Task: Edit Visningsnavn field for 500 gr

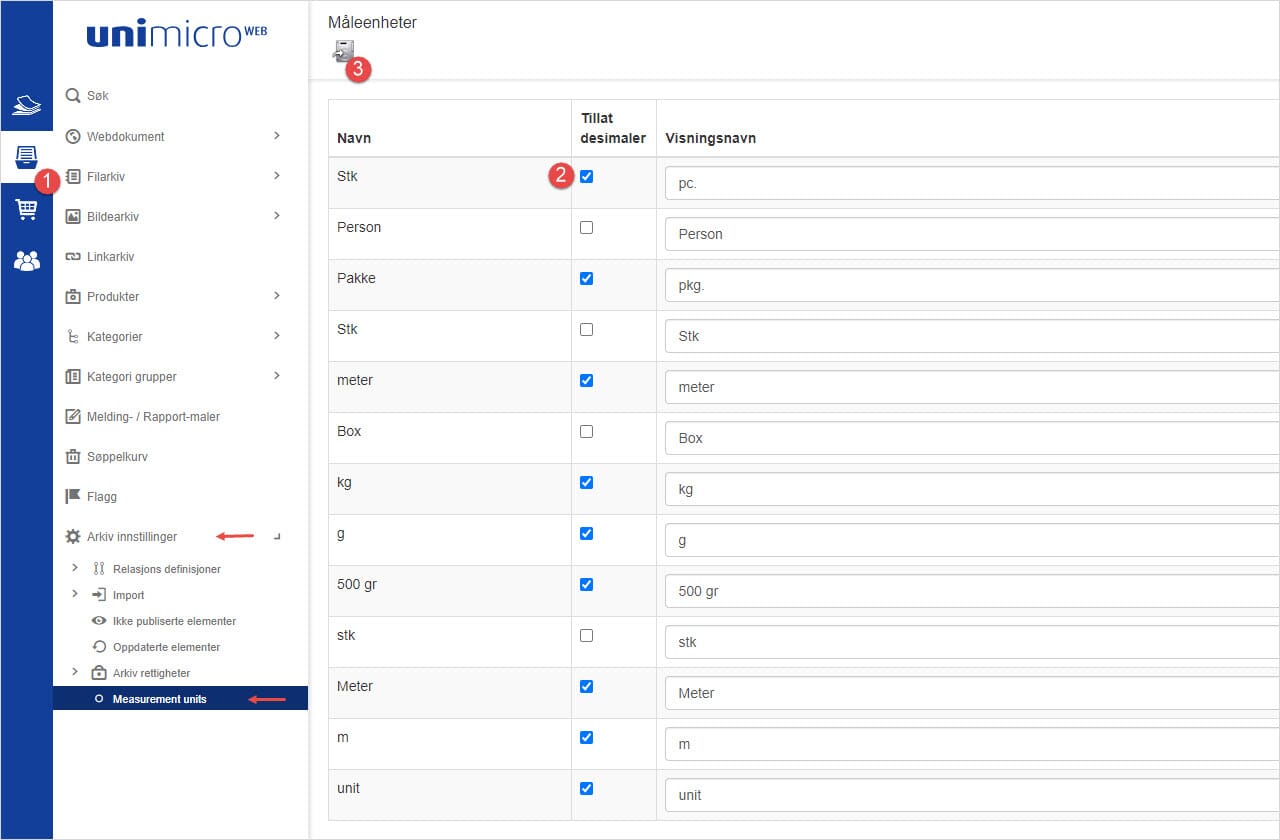Action: [x=972, y=591]
